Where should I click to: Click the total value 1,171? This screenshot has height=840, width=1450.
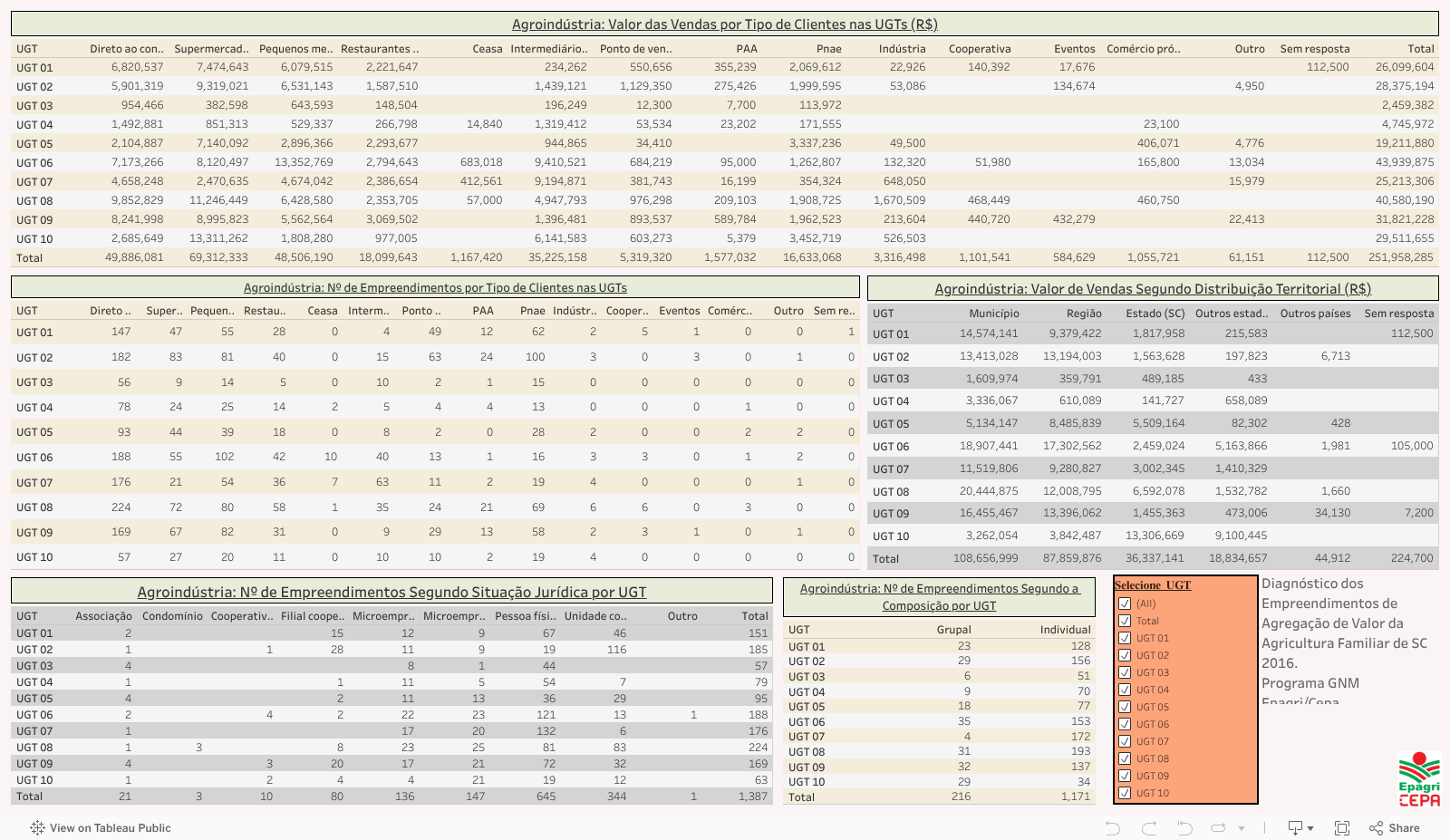(1076, 797)
